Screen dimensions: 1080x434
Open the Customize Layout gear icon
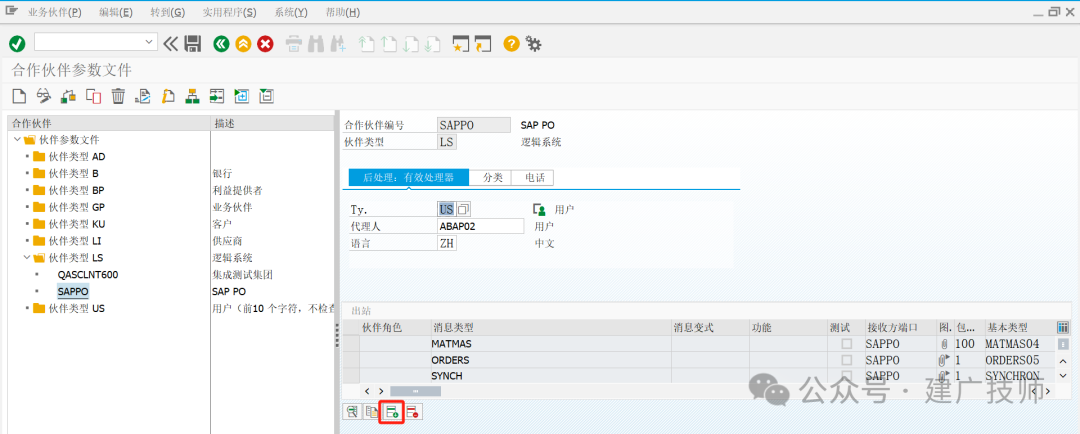tap(533, 44)
